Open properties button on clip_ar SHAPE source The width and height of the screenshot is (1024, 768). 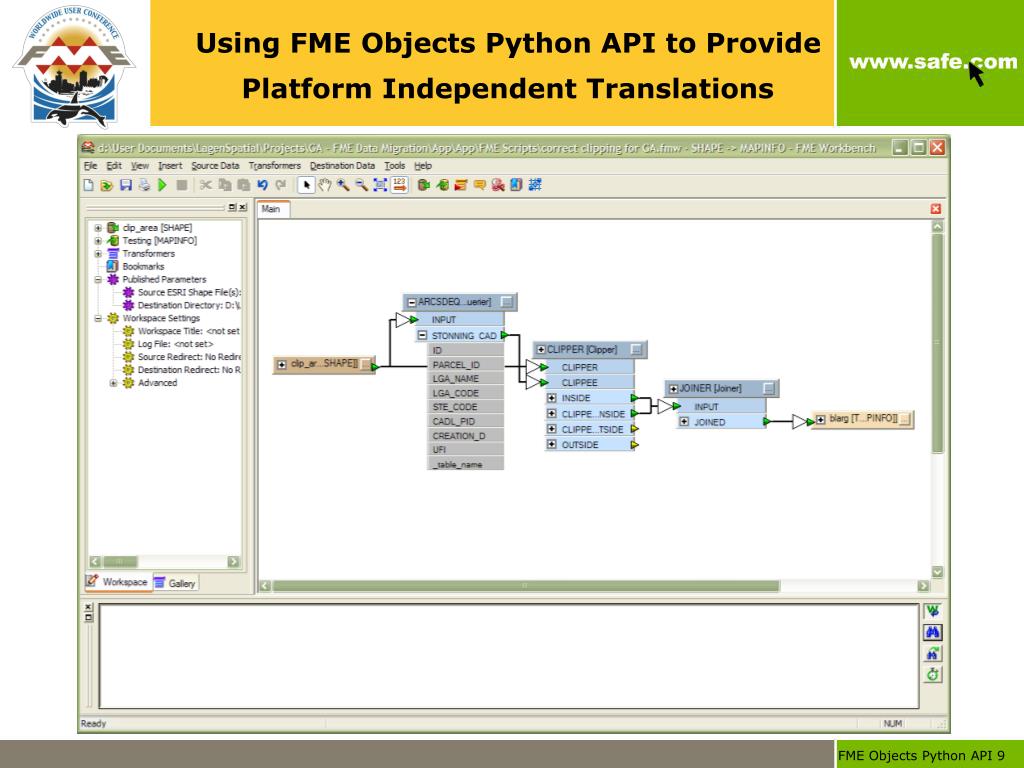pos(366,364)
